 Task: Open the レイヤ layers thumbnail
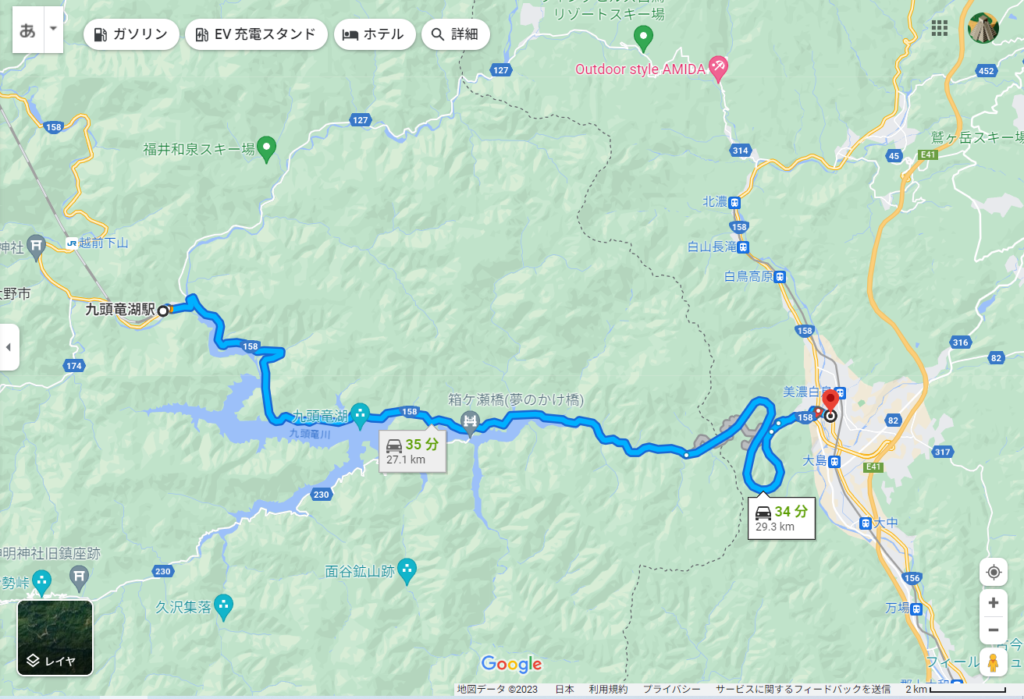[55, 638]
